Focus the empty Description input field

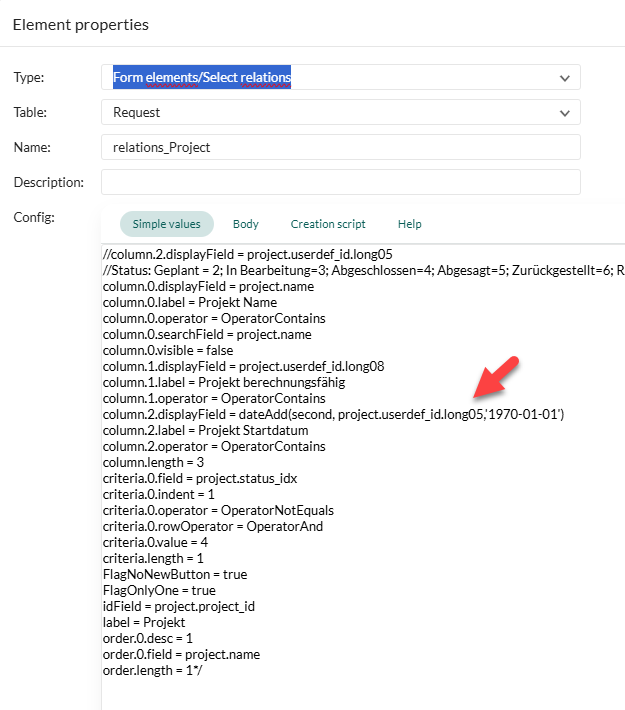(340, 182)
